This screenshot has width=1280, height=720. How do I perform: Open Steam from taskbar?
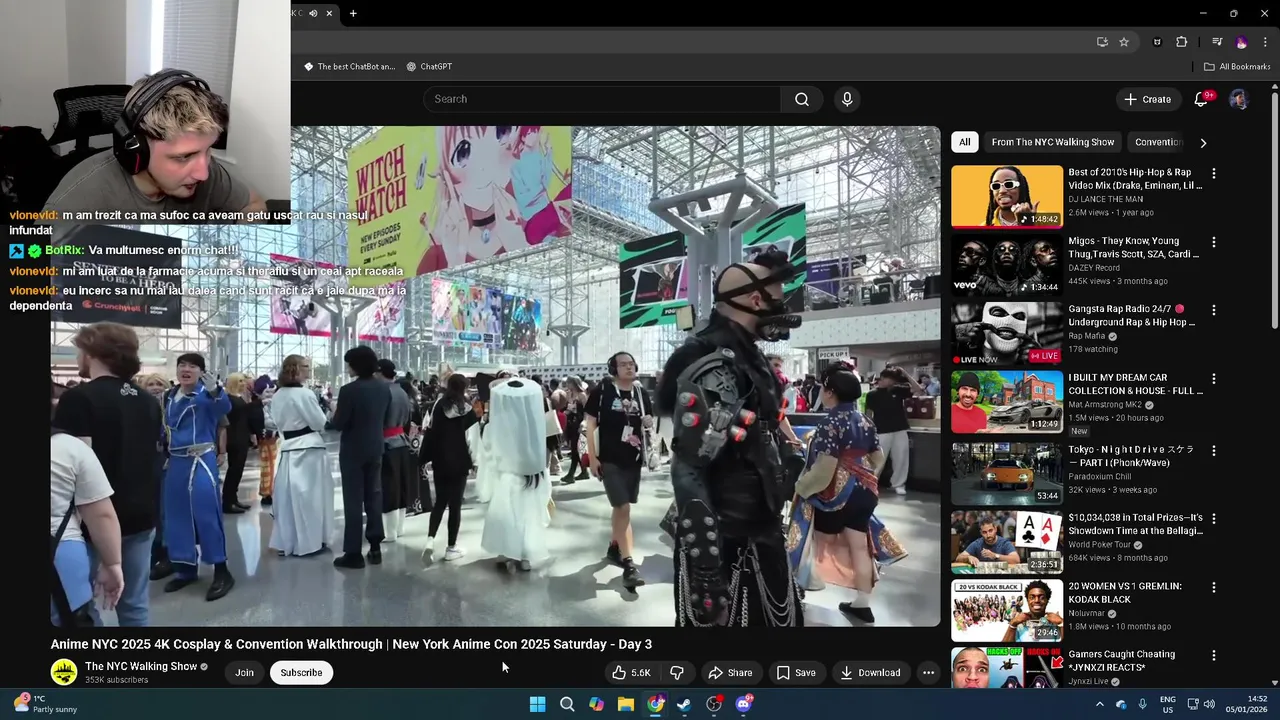[x=684, y=704]
